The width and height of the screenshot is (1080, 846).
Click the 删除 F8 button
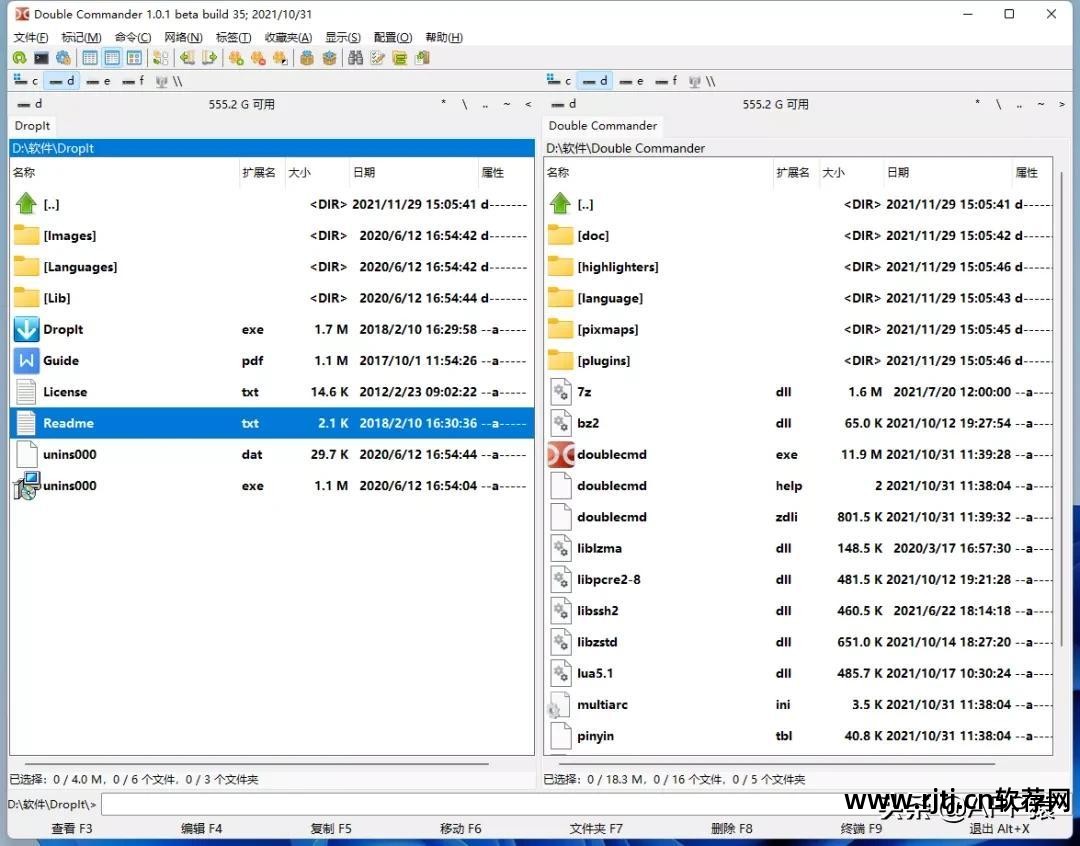(731, 829)
